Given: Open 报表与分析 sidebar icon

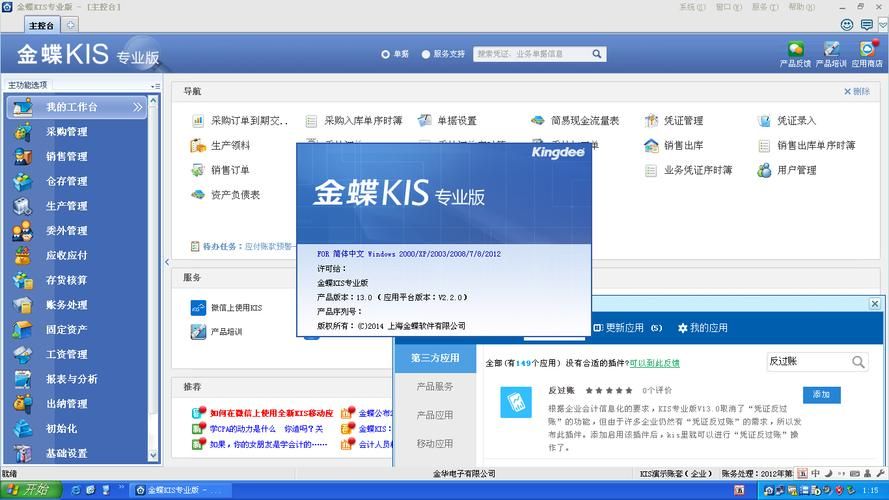Looking at the screenshot, I should [x=23, y=379].
